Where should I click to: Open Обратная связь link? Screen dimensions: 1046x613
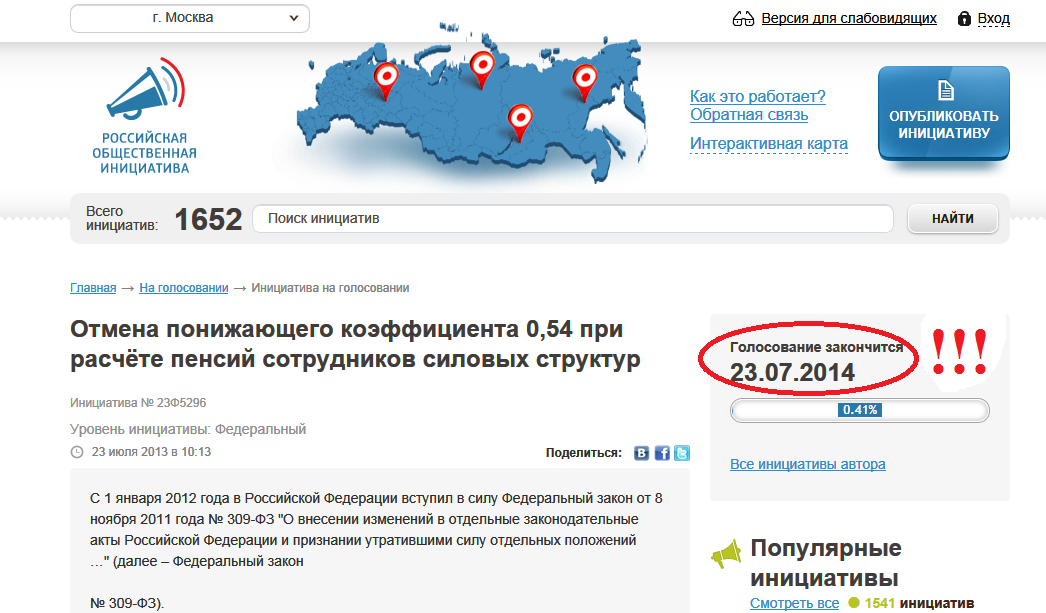(x=748, y=115)
